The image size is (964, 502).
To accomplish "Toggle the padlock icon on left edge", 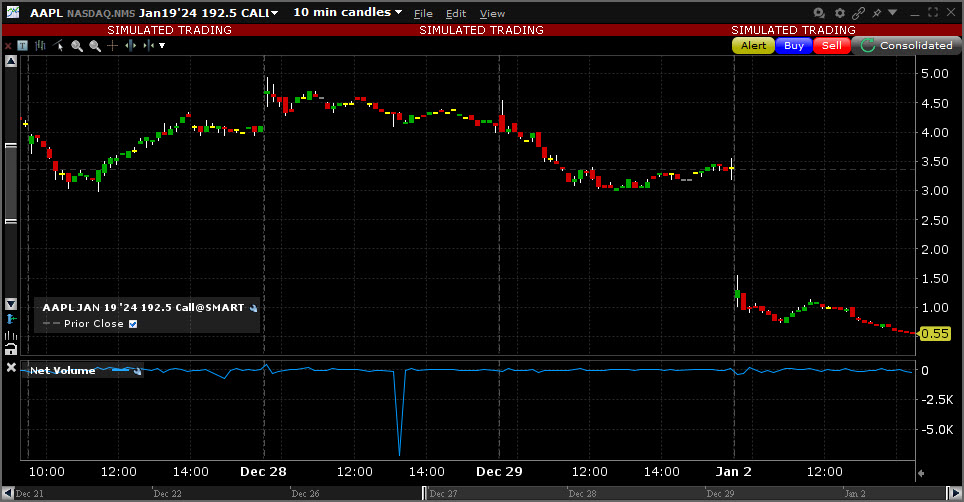I will pos(10,350).
